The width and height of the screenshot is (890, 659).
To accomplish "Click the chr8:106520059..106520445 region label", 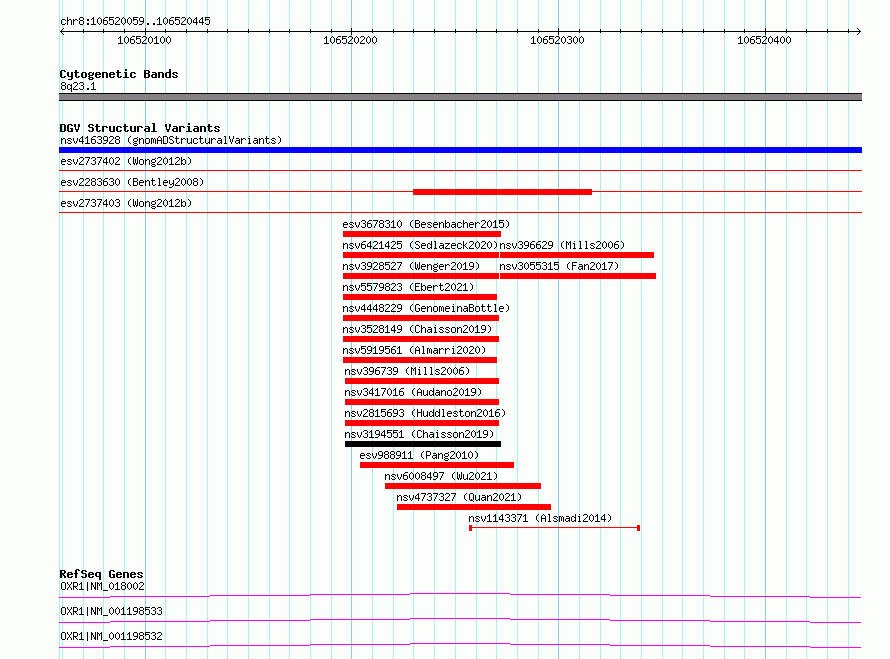I will pos(135,21).
